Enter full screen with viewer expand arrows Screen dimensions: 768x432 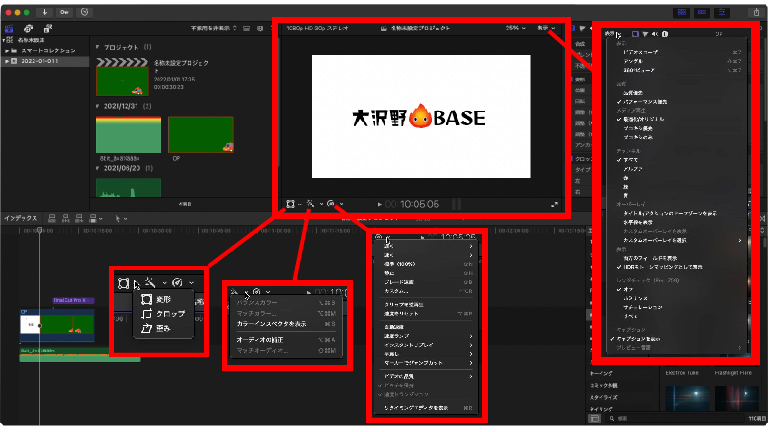554,204
